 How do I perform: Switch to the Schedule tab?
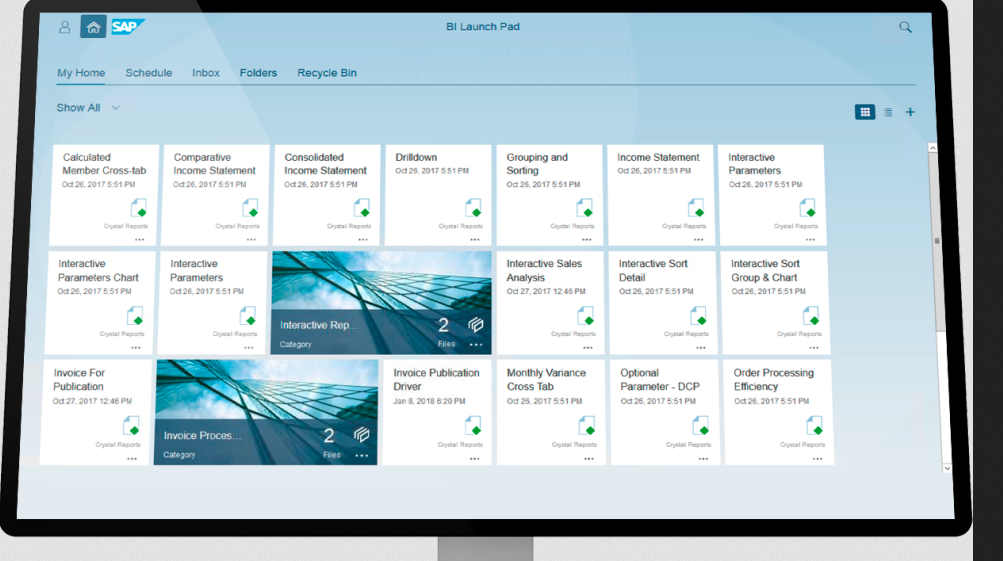coord(148,73)
